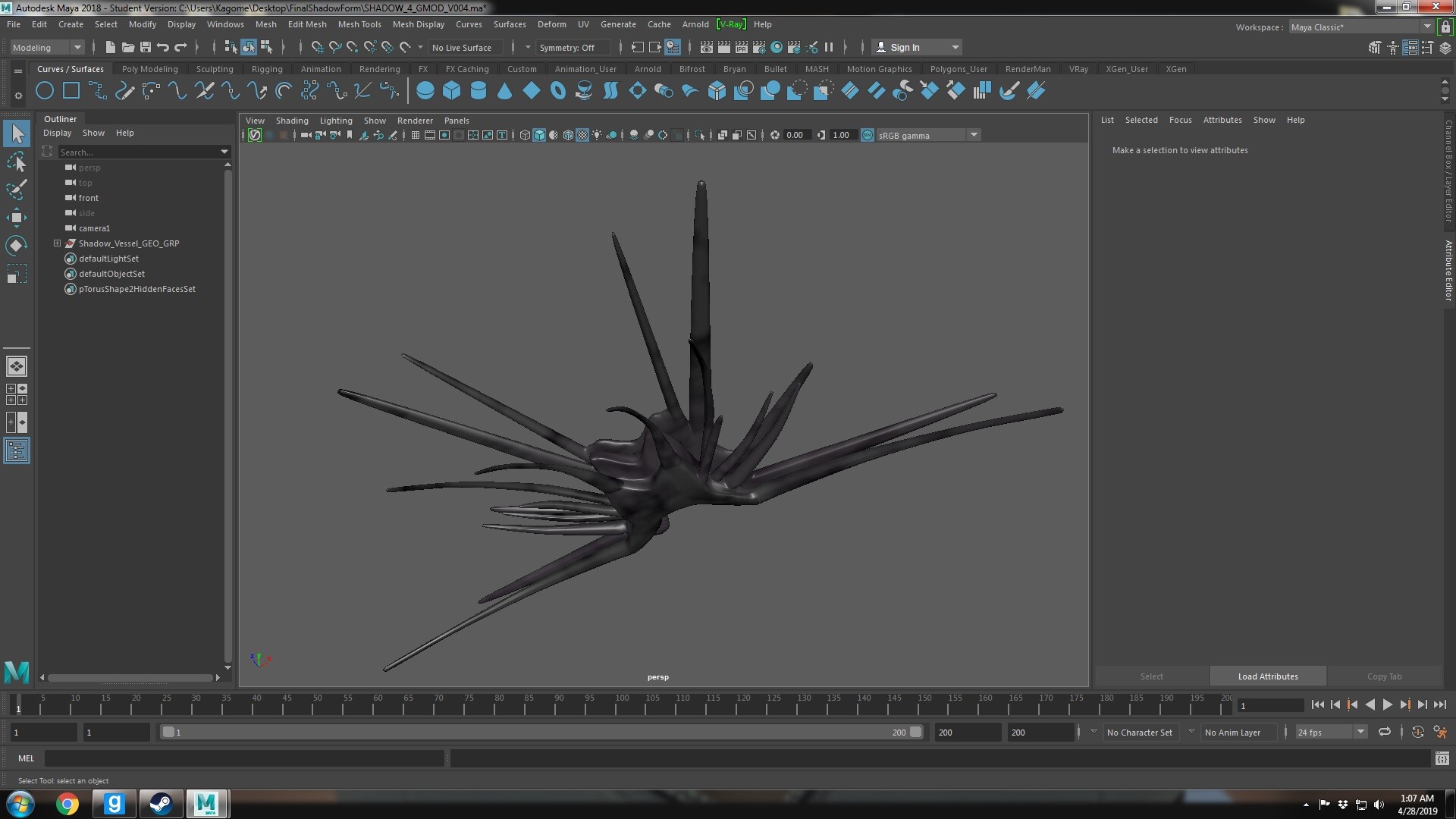Click the Save scene icon

click(x=146, y=47)
